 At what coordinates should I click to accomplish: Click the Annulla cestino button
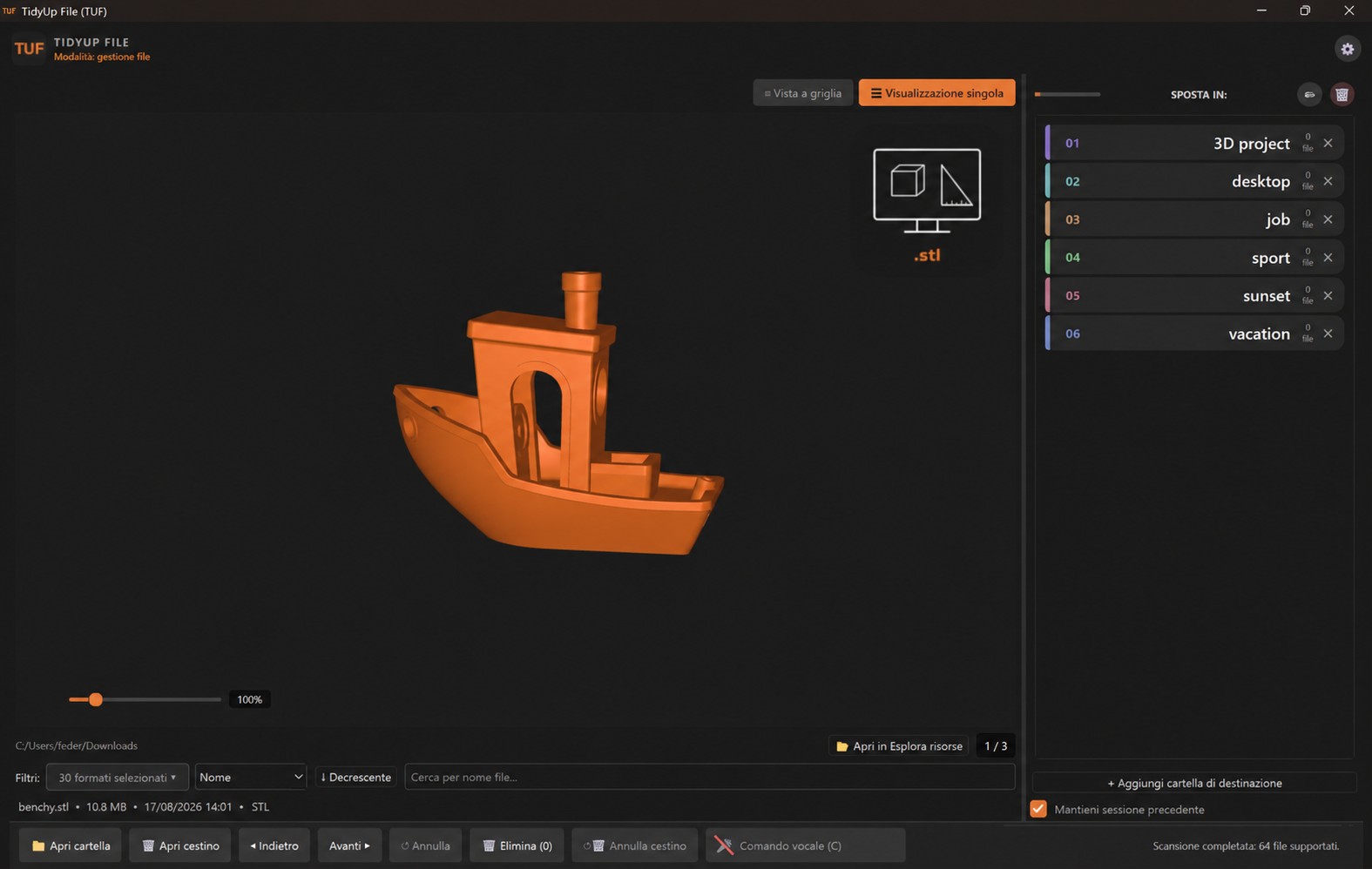click(x=634, y=845)
